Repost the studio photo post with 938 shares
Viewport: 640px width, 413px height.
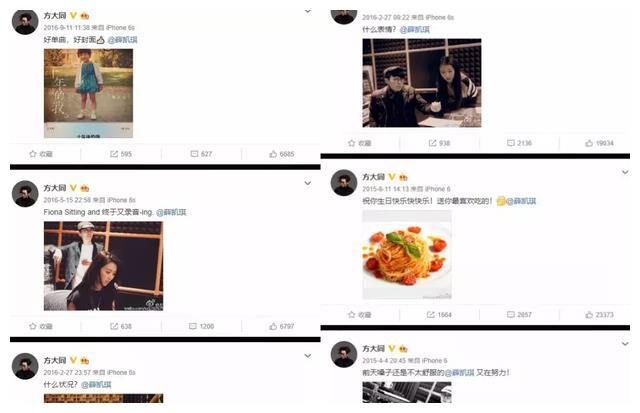tap(439, 143)
